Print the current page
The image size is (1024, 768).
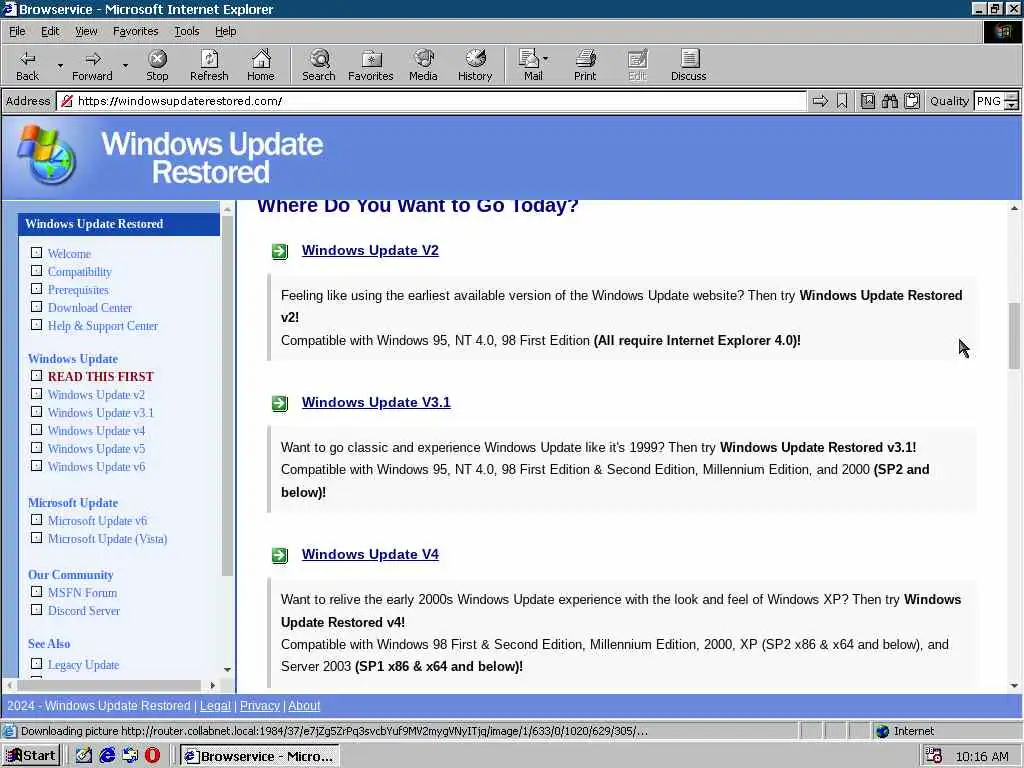point(585,65)
